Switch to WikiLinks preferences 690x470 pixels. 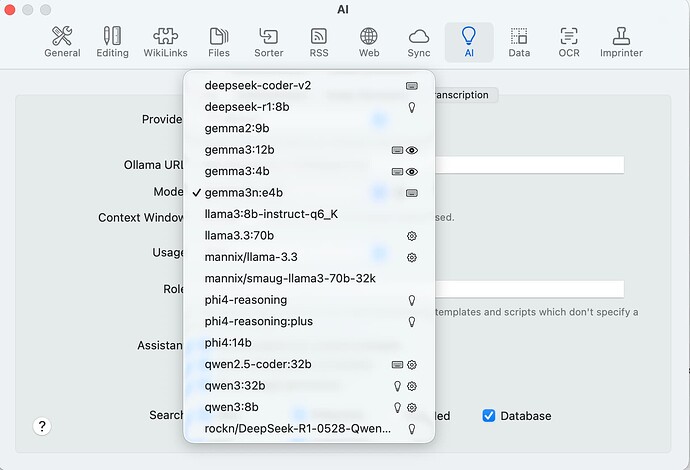click(165, 42)
